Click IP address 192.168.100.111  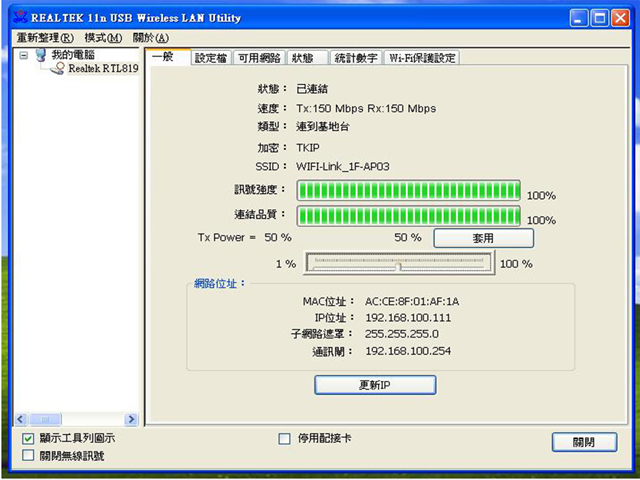[x=408, y=318]
